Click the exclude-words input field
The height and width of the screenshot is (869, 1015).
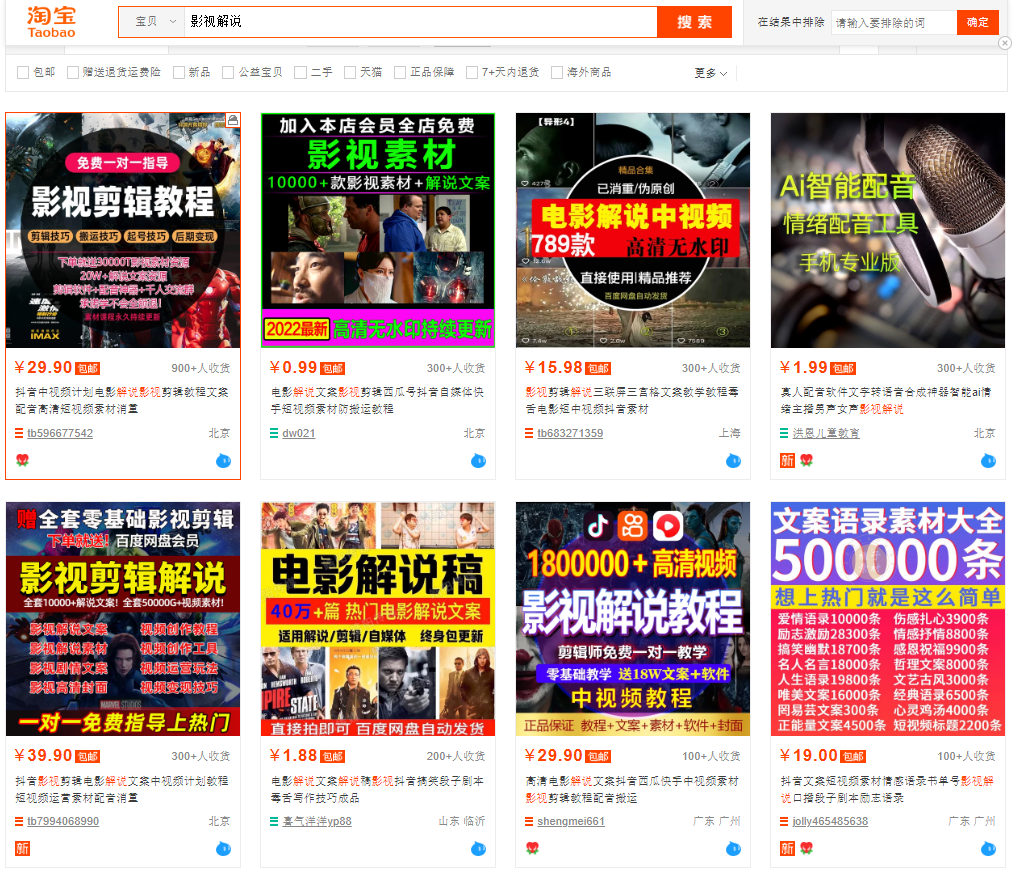click(893, 23)
